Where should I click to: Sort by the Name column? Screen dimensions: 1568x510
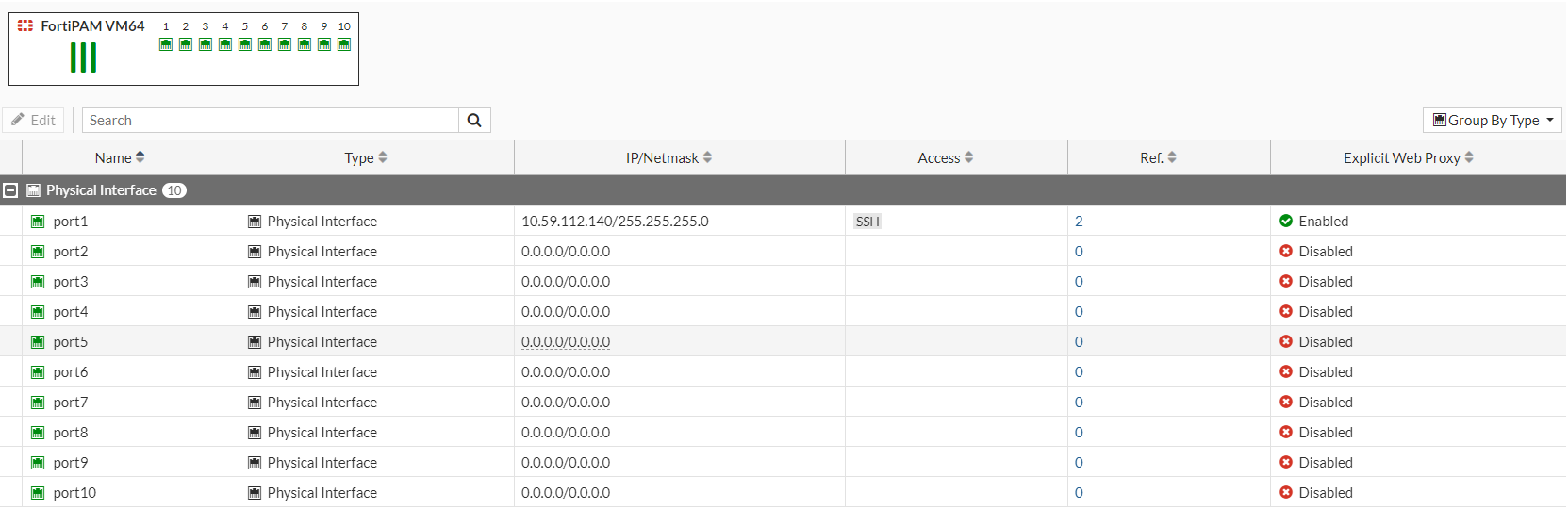tap(120, 158)
